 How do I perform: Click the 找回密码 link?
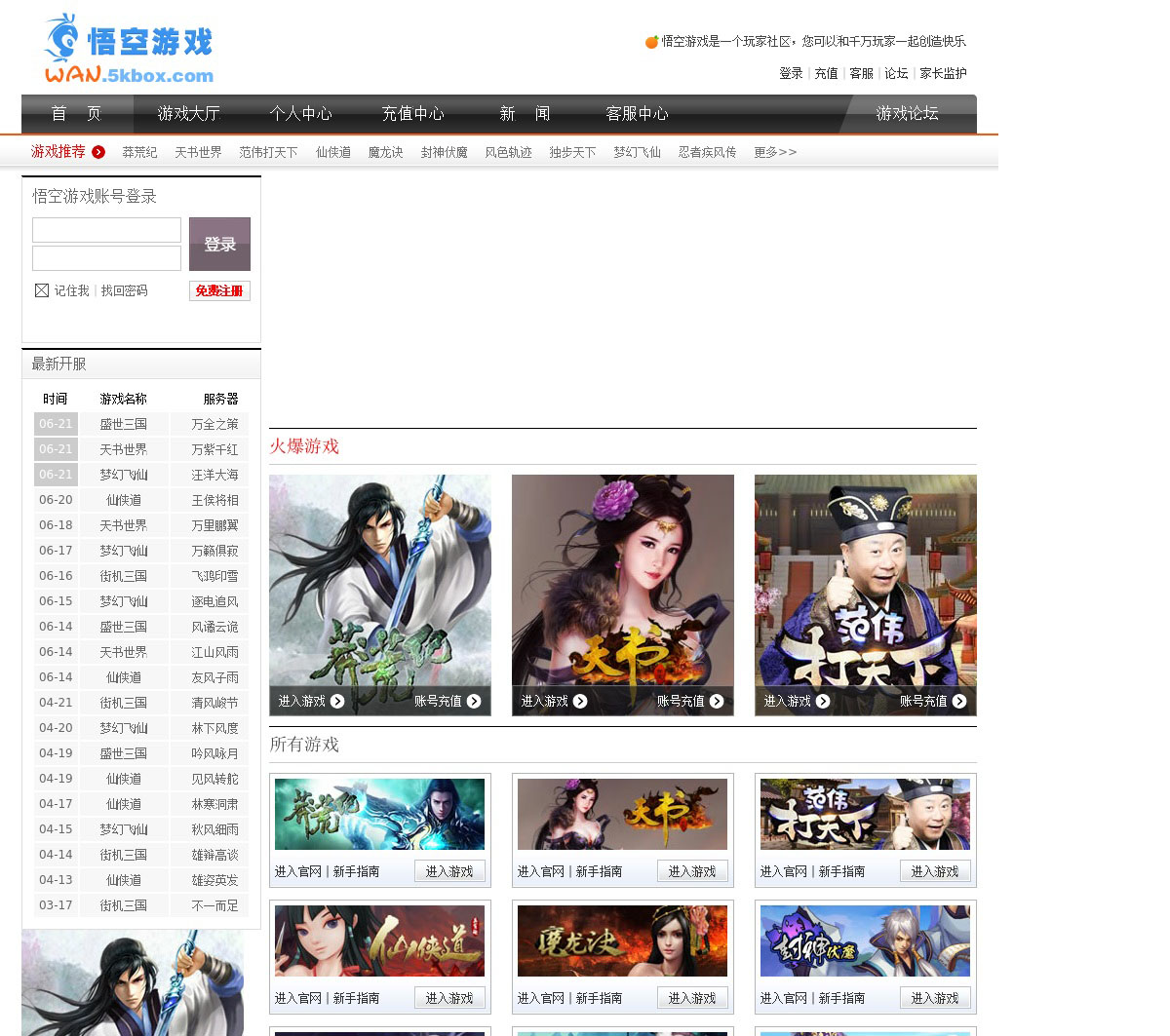click(x=124, y=290)
